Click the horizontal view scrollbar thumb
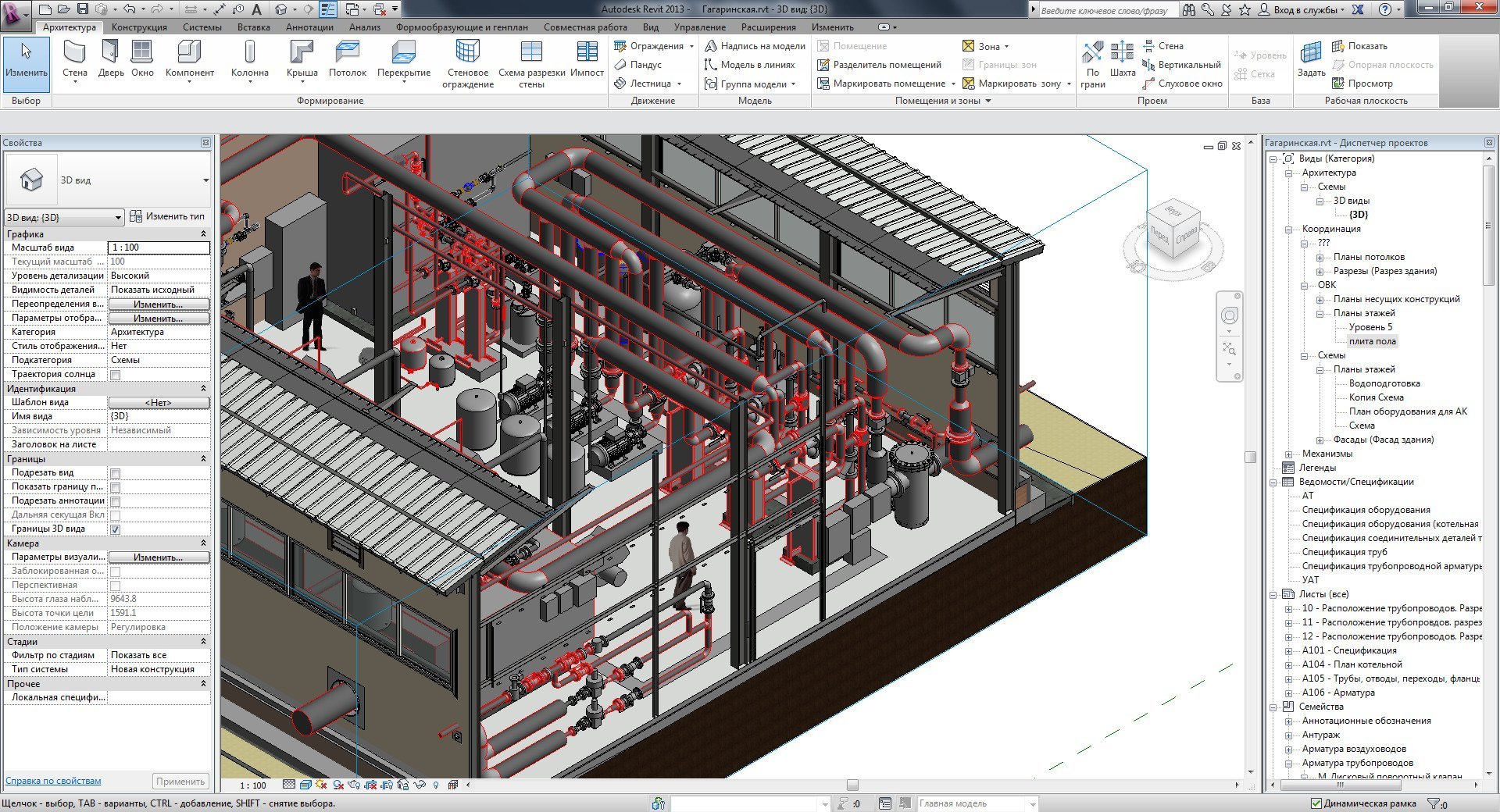The width and height of the screenshot is (1500, 812). [852, 785]
